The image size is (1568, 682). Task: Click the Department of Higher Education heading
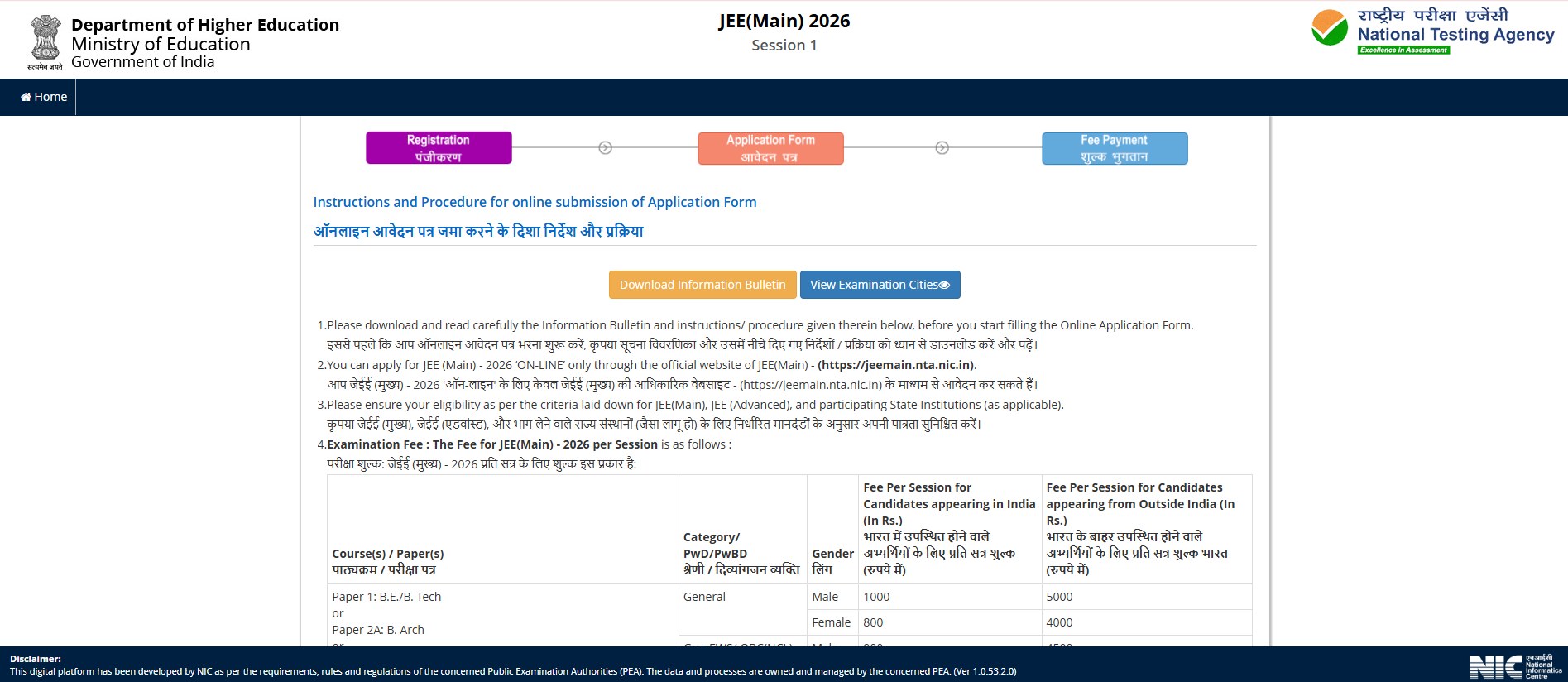click(x=205, y=25)
